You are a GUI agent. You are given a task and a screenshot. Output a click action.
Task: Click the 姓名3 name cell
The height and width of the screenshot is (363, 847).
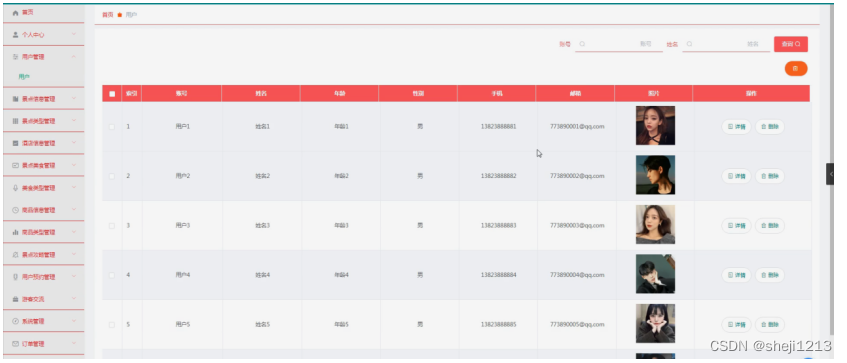[x=262, y=226]
